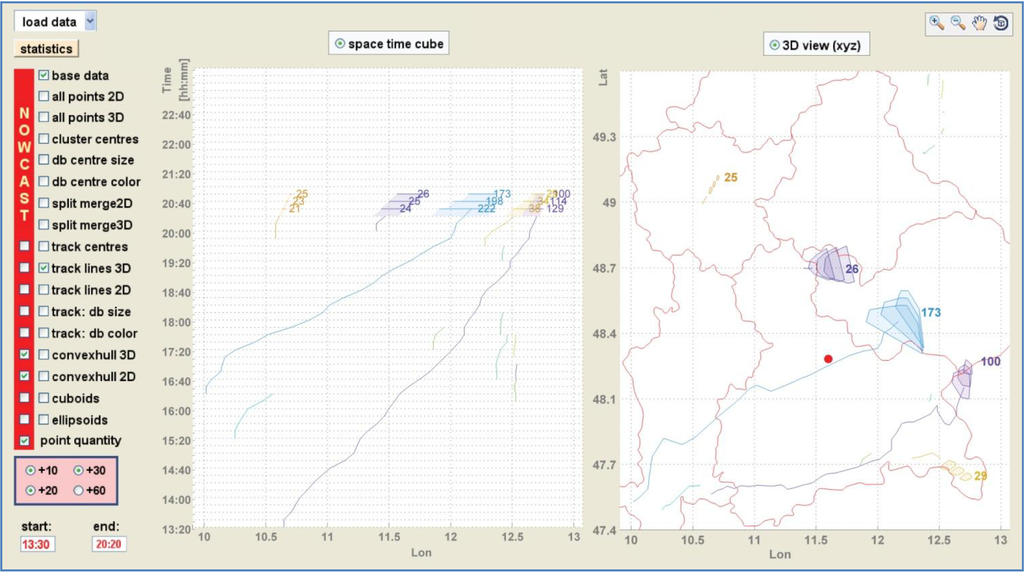Tick the base checkbox labeled track: db color

44,333
